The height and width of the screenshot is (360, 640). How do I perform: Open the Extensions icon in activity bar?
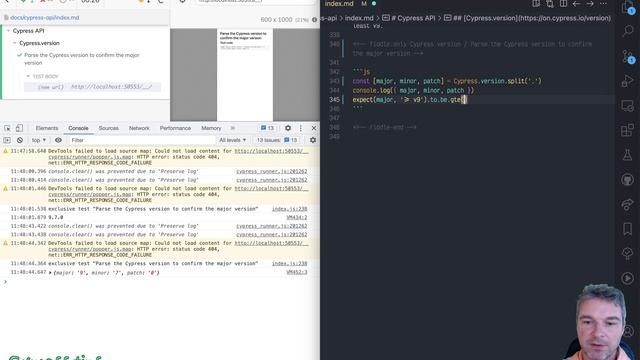(x=628, y=130)
